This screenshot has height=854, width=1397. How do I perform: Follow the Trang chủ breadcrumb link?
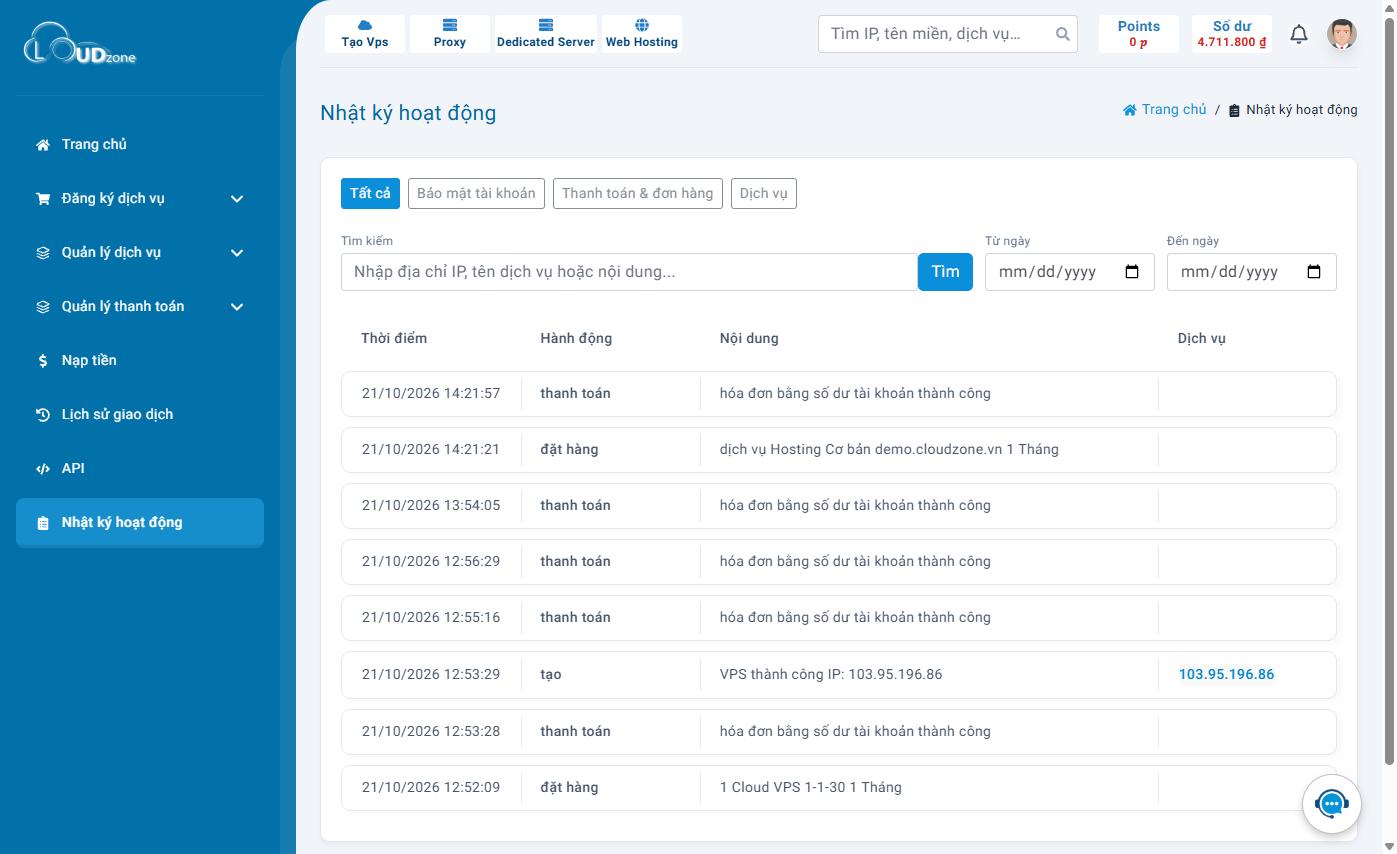tap(1165, 109)
